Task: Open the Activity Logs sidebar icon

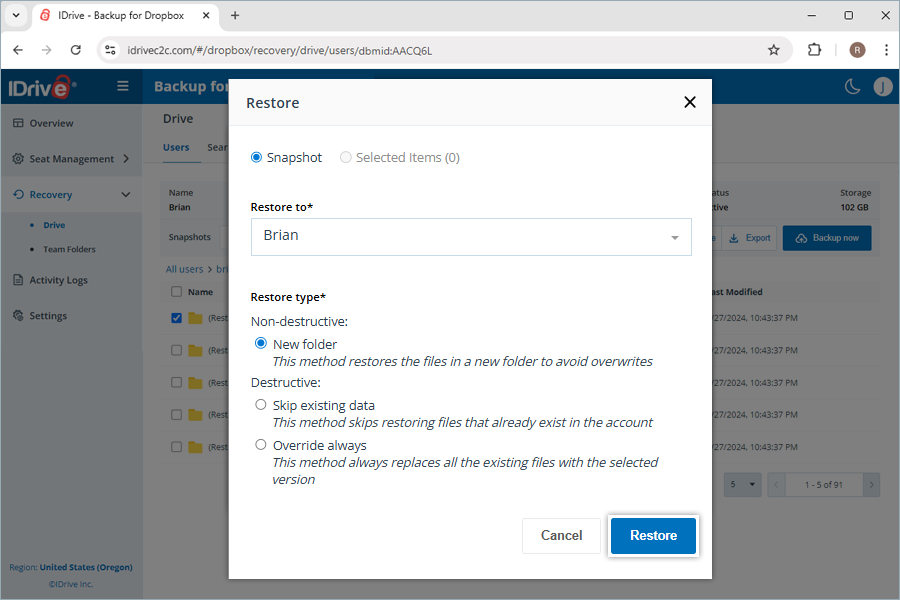Action: 17,279
